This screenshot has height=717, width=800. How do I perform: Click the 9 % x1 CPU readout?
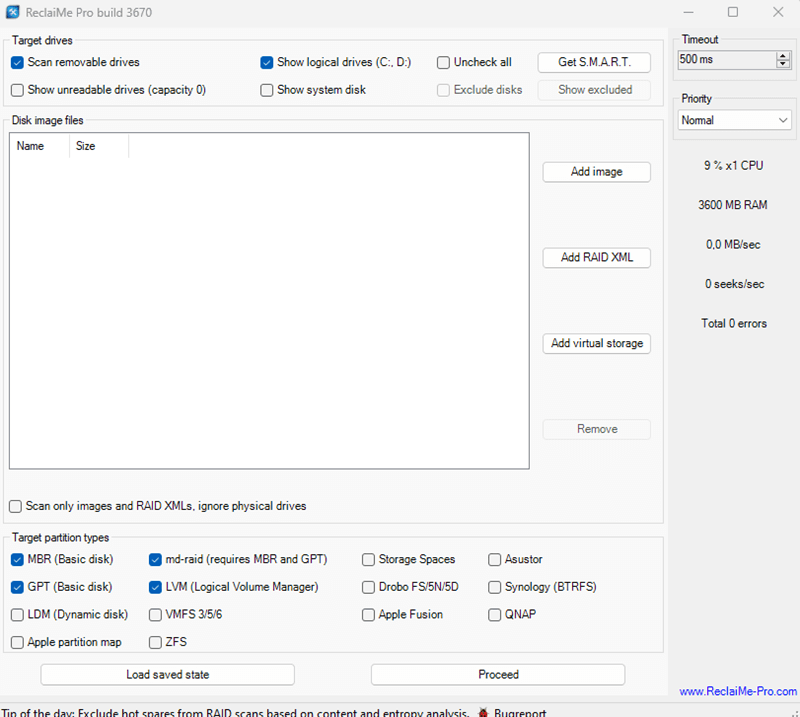coord(734,166)
